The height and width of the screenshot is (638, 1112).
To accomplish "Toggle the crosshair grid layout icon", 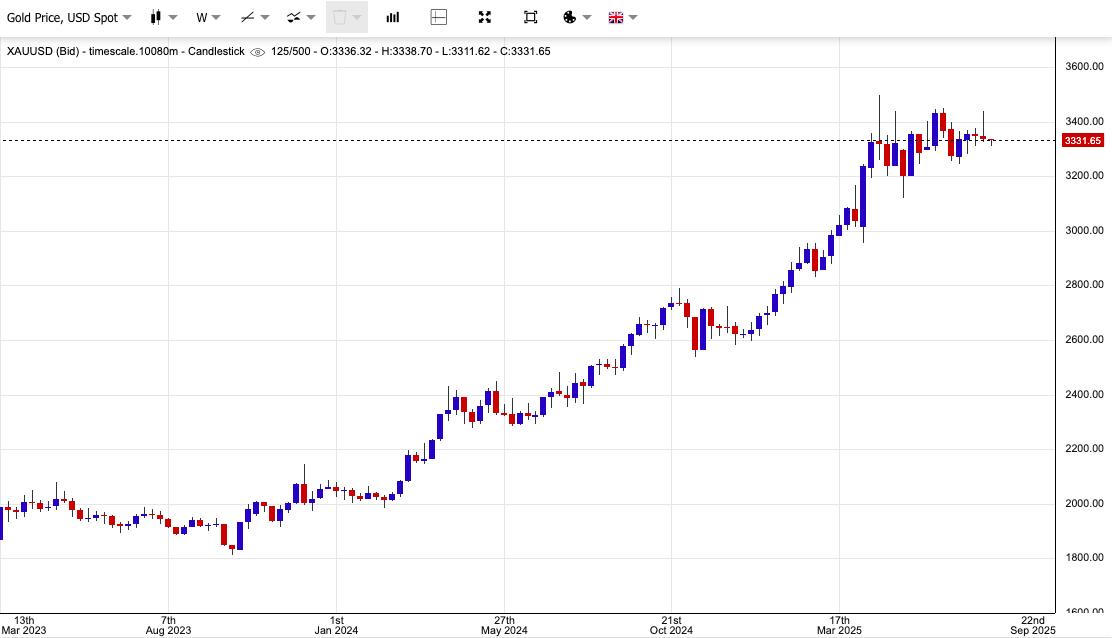I will [x=439, y=18].
